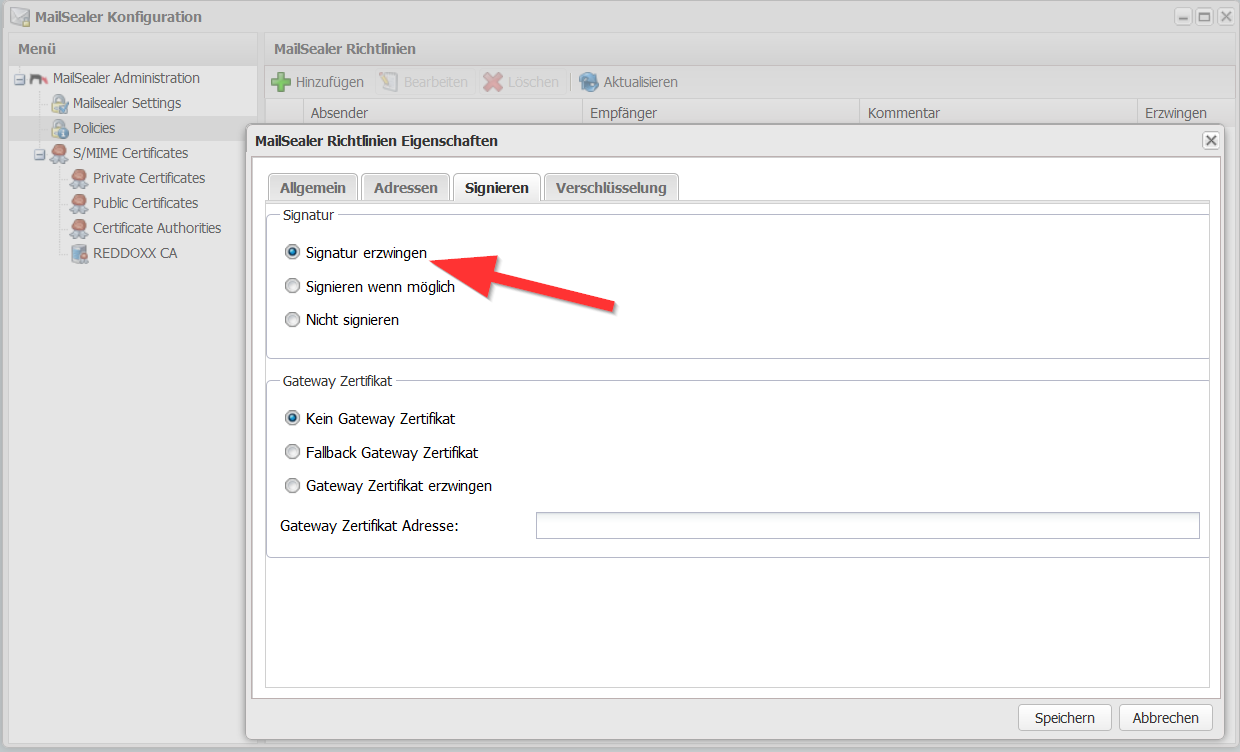Open the Adressen tab
This screenshot has width=1240, height=752.
(x=405, y=188)
